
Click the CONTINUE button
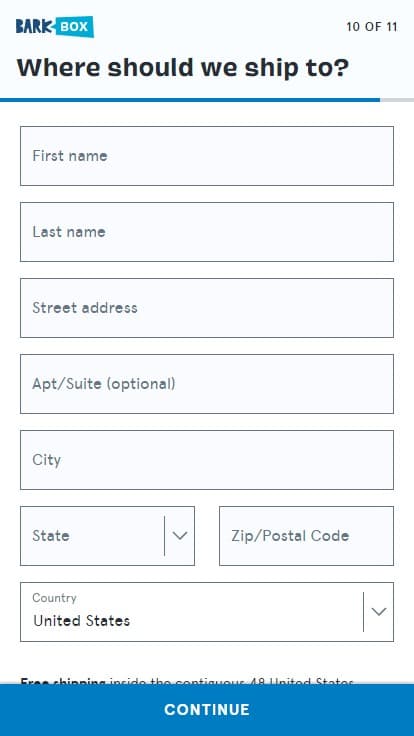207,710
